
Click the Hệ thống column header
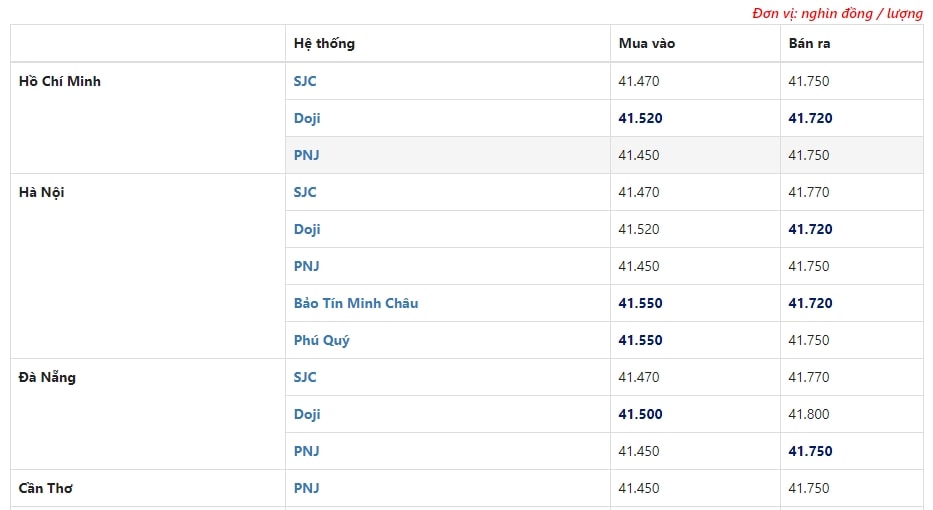point(324,43)
